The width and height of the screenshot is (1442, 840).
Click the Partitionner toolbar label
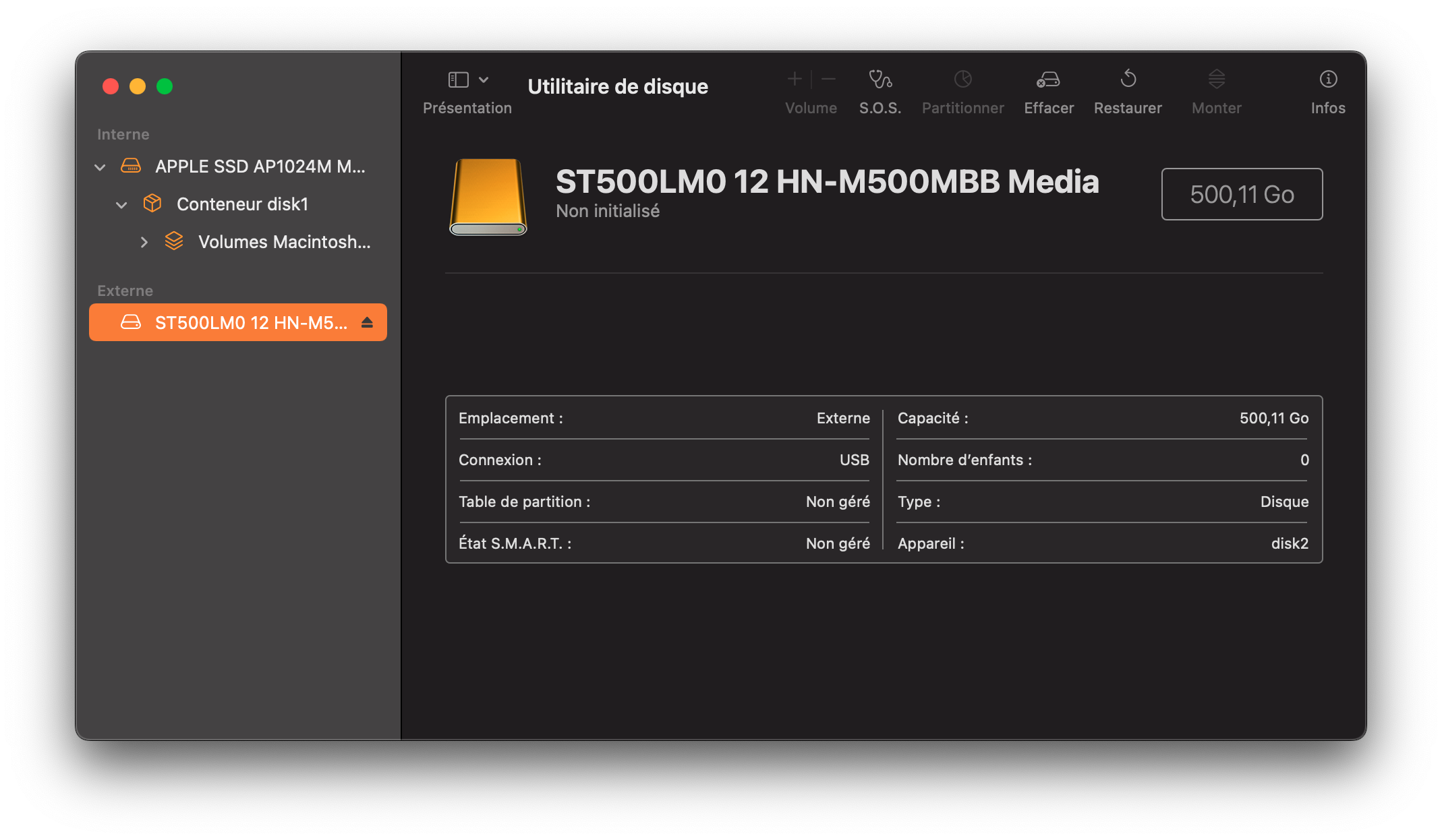[963, 108]
